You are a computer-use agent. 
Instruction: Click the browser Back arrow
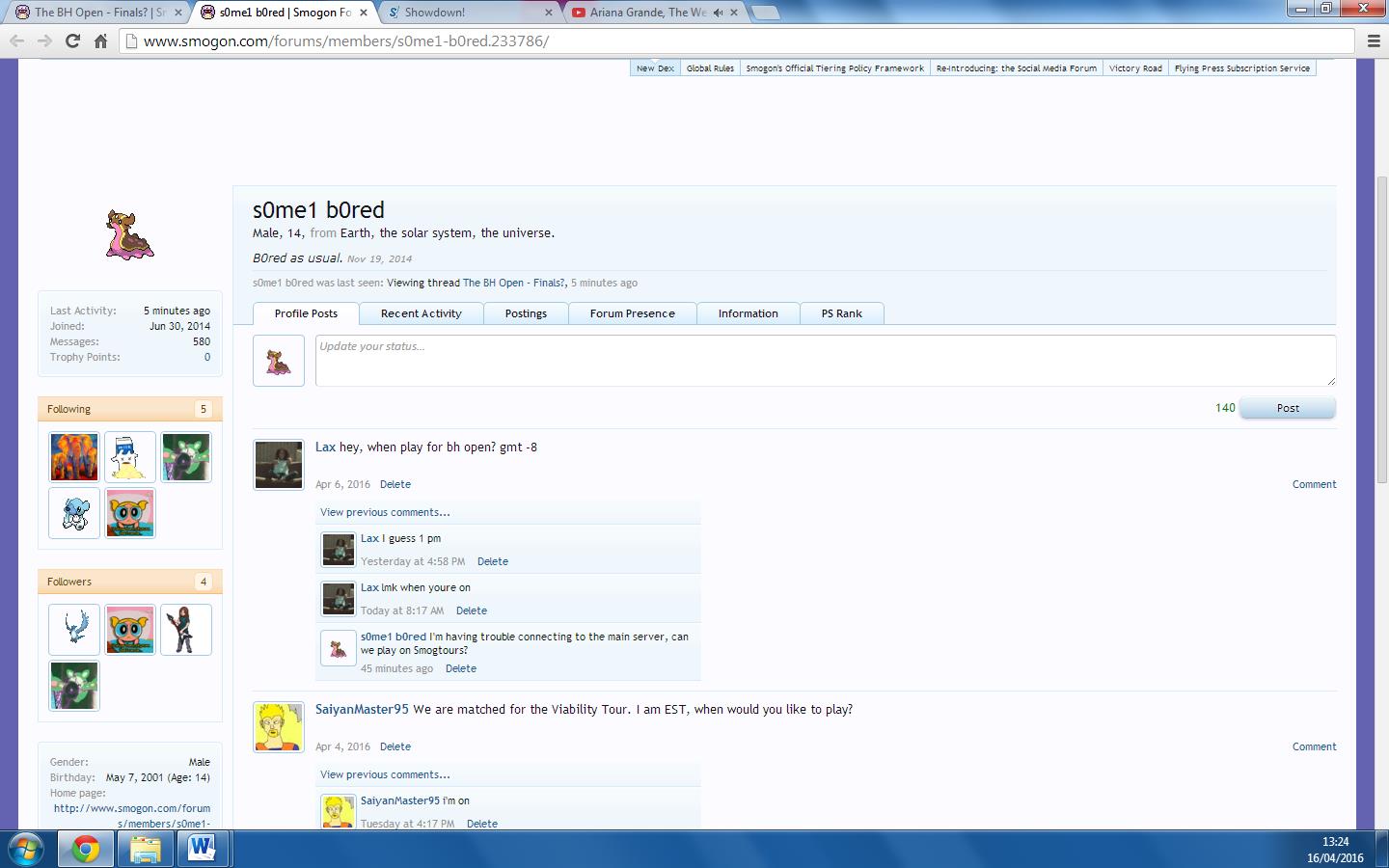16,41
